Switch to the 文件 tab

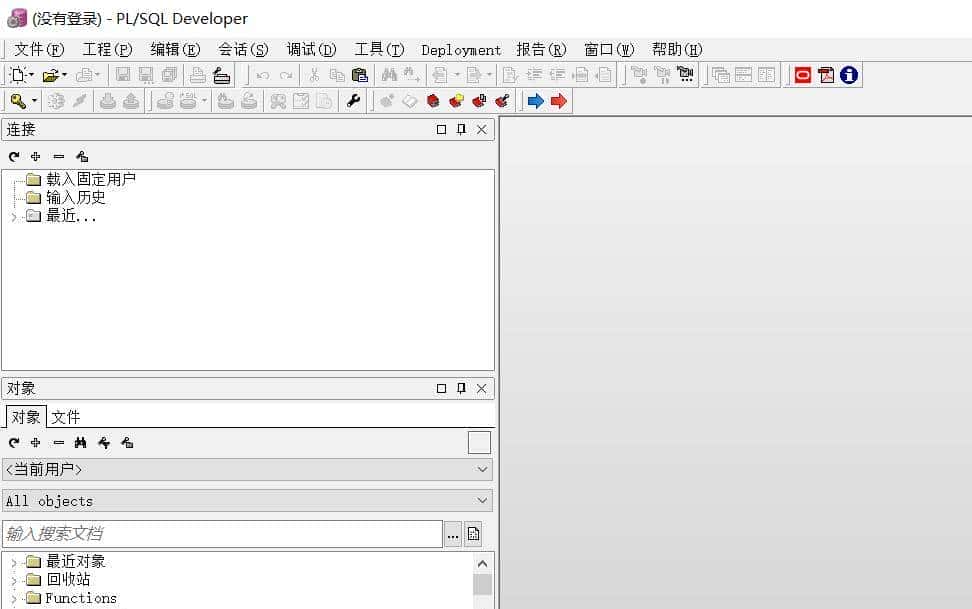(65, 416)
